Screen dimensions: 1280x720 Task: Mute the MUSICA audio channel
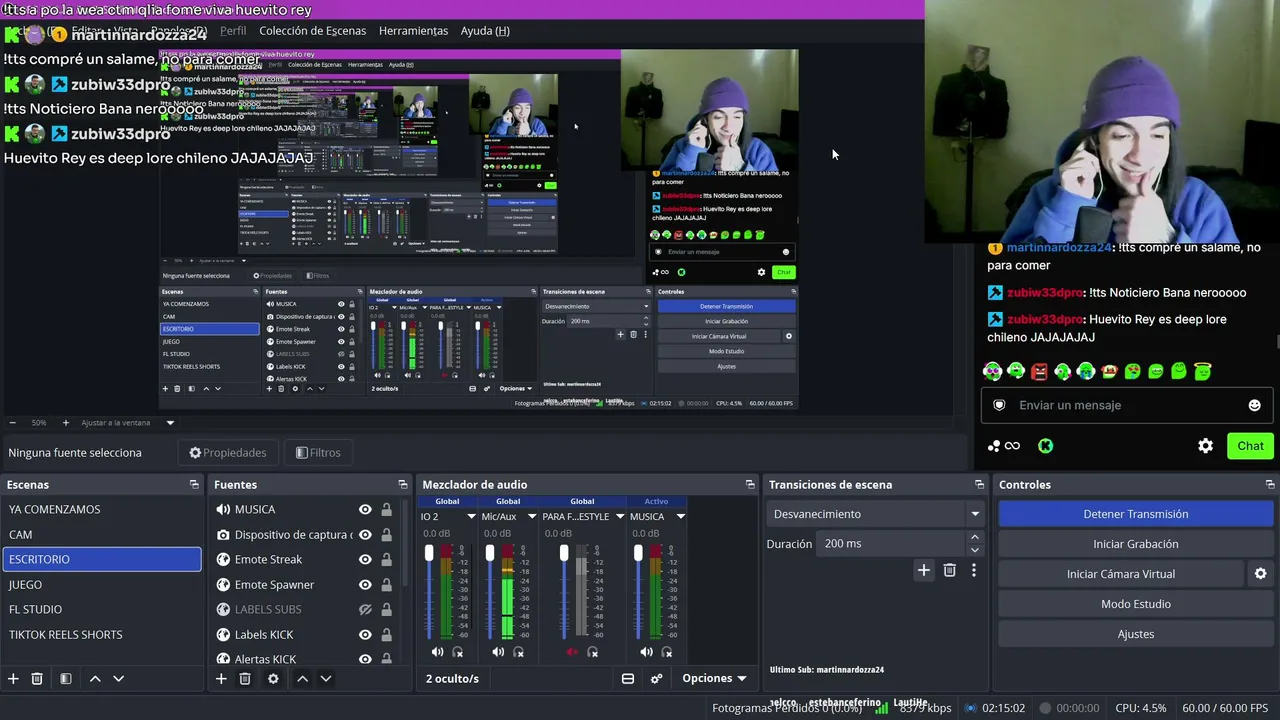[646, 652]
